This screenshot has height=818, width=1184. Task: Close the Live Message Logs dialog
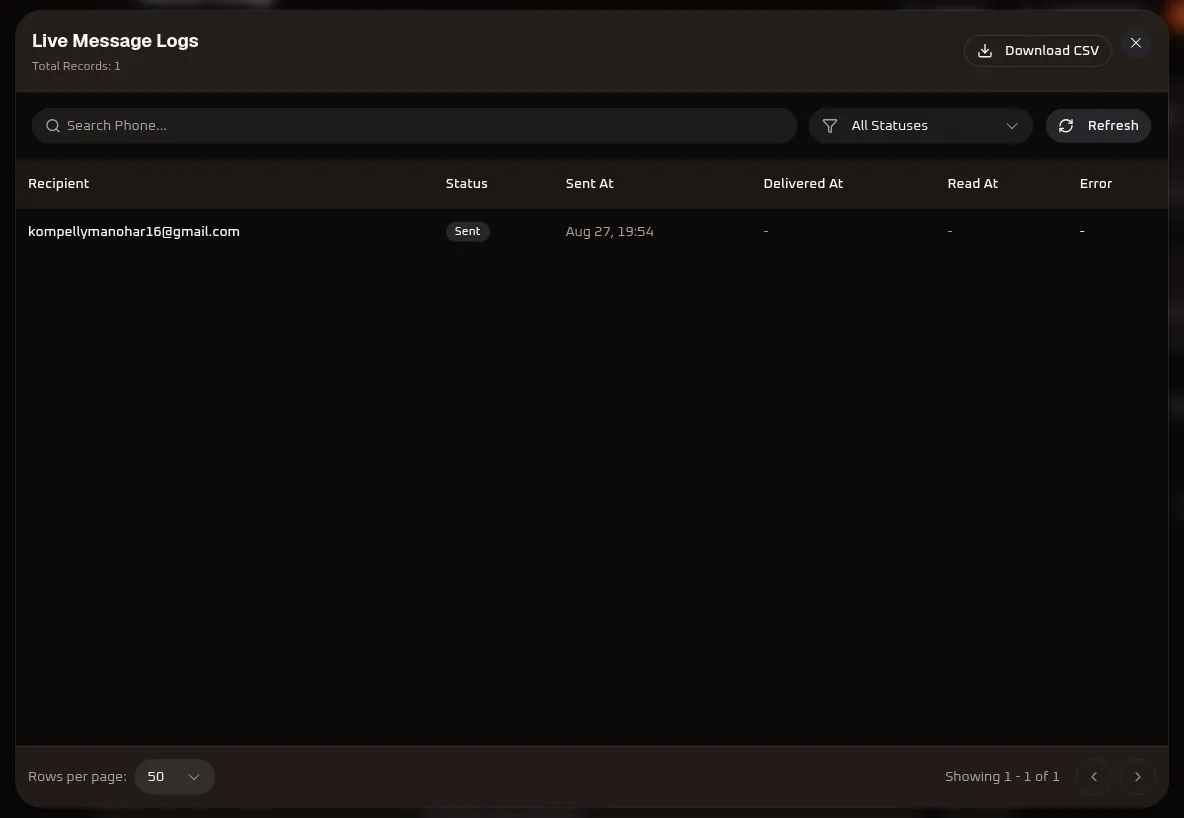pyautogui.click(x=1136, y=43)
